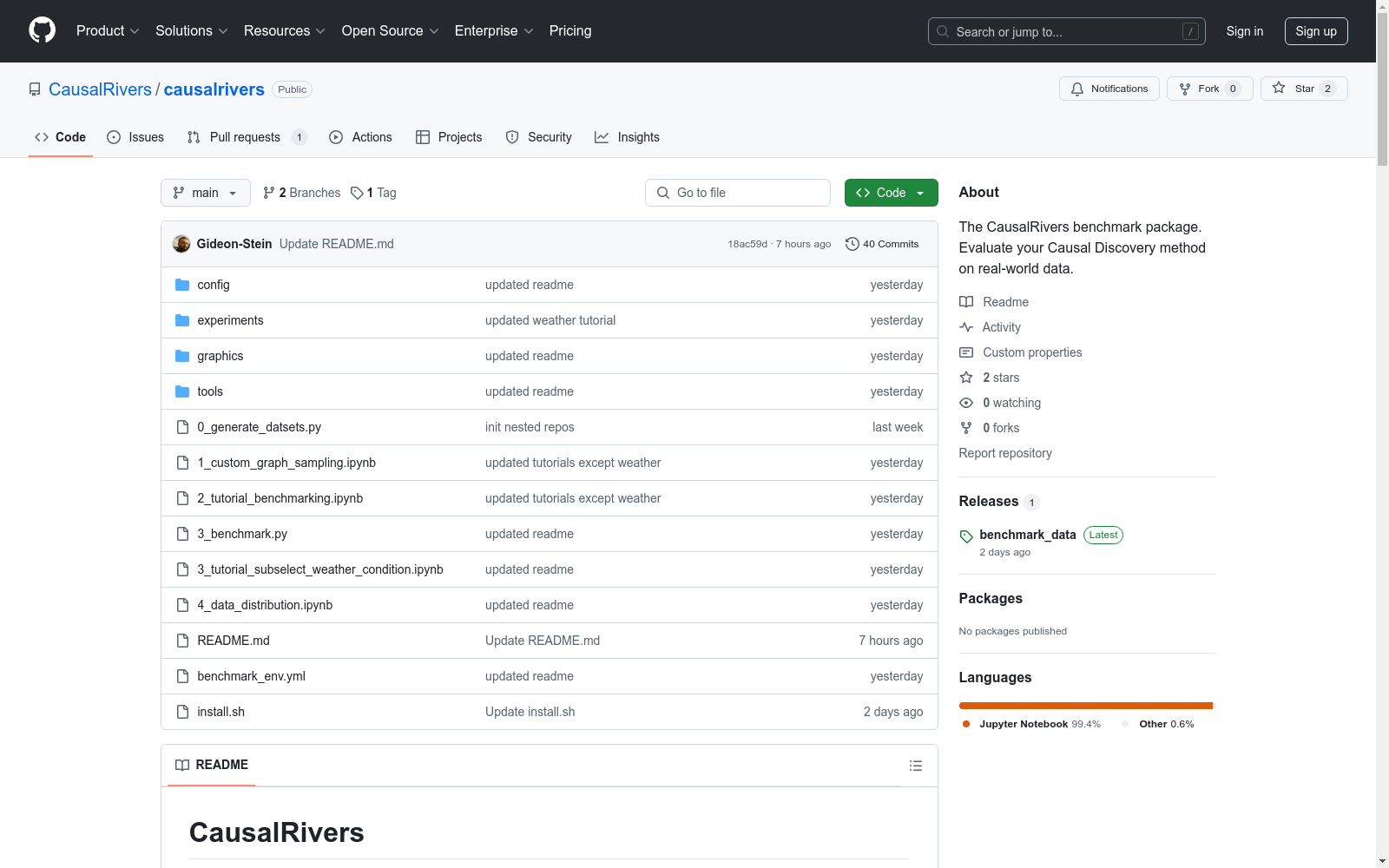1389x868 pixels.
Task: Open the benchmark_data release link
Action: click(x=1028, y=535)
